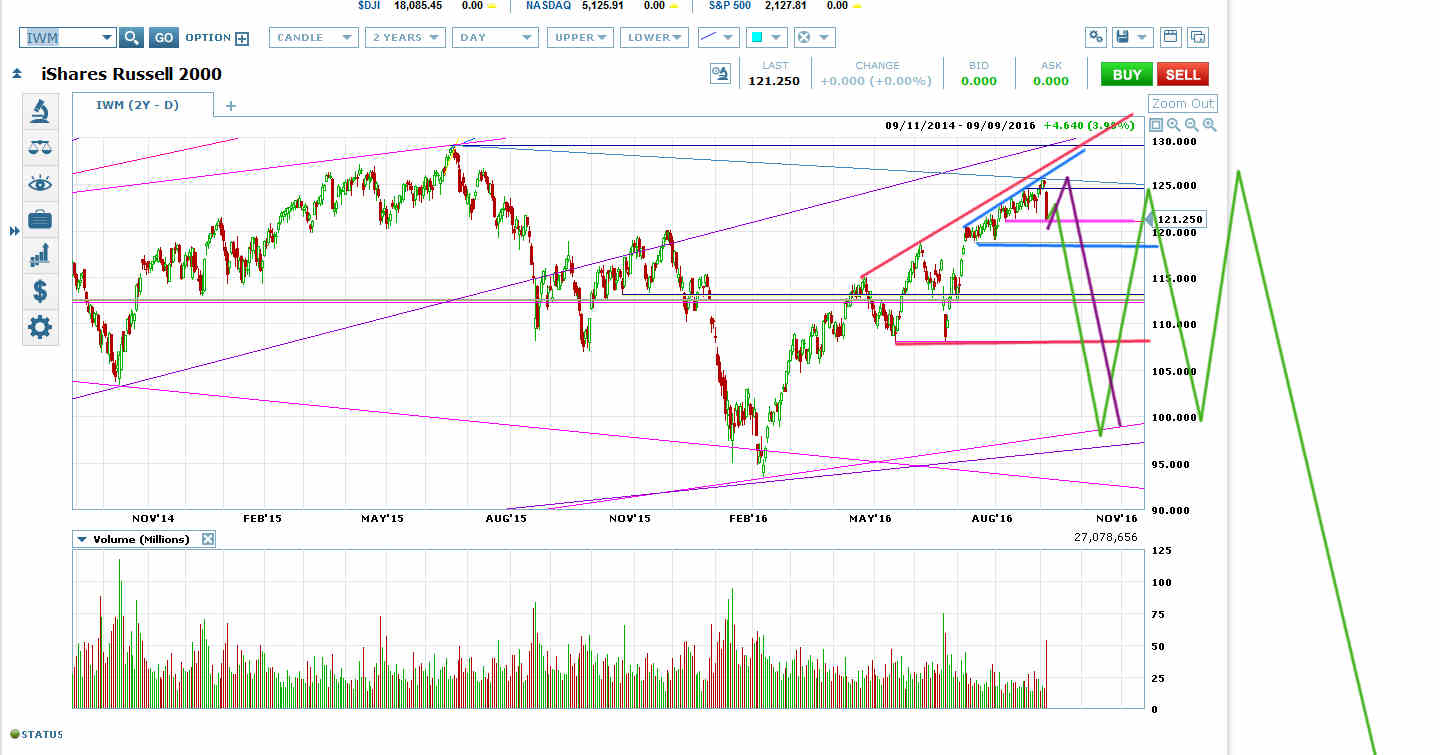Expand the sidebar with double arrow
Screen dimensions: 1440x755
pyautogui.click(x=15, y=231)
